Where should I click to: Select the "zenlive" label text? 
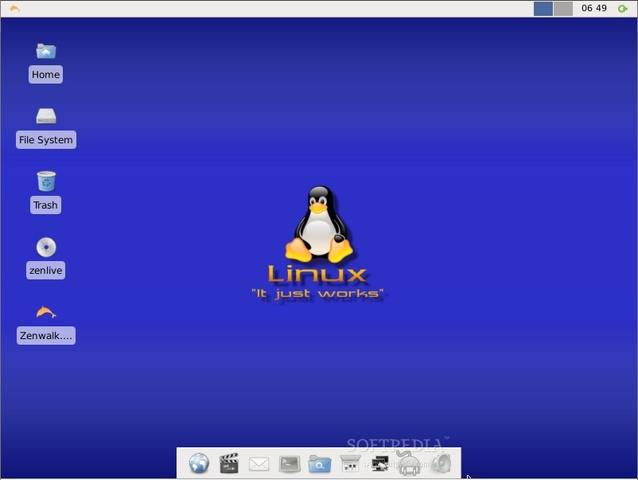click(46, 271)
